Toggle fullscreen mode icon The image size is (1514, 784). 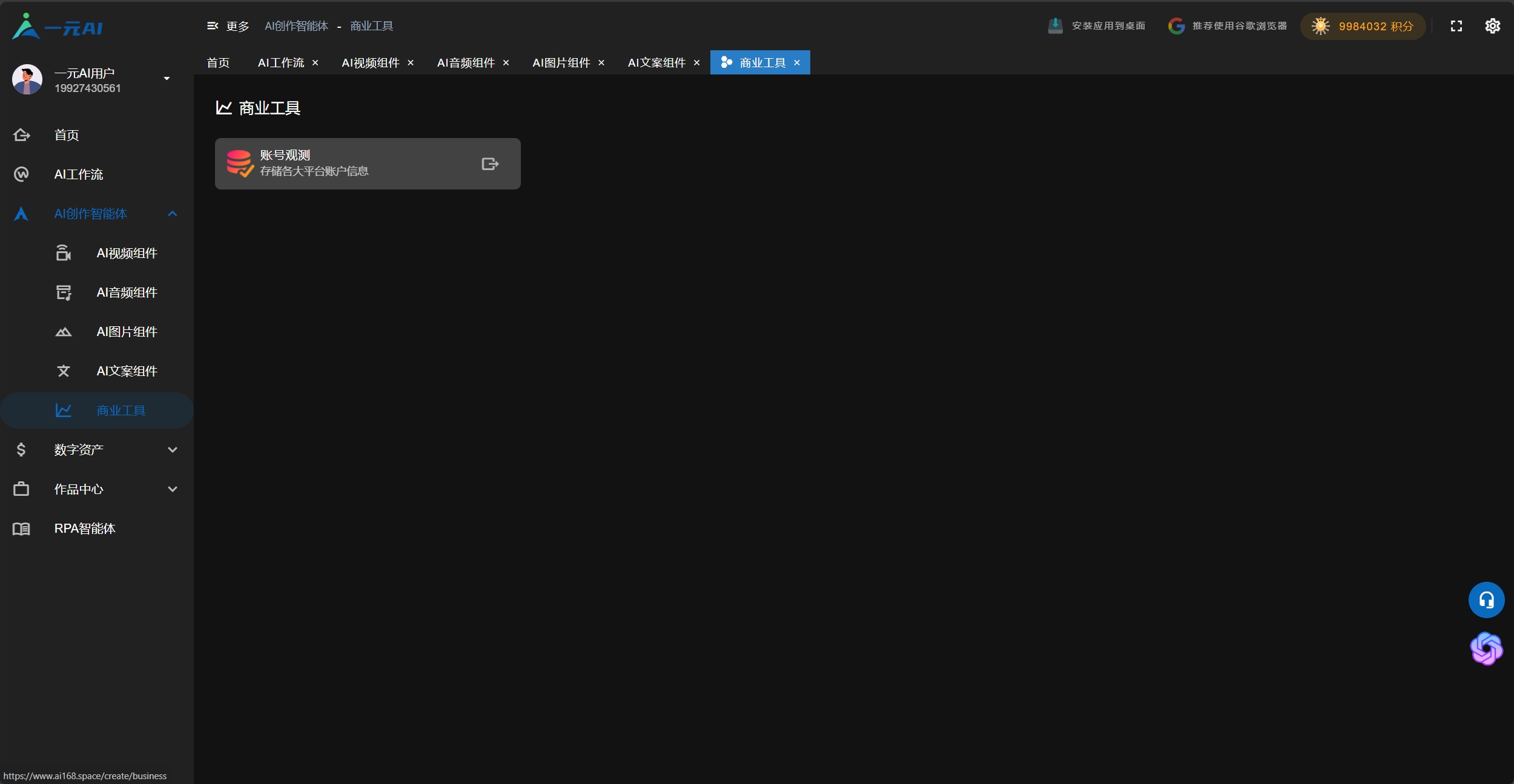(1456, 26)
